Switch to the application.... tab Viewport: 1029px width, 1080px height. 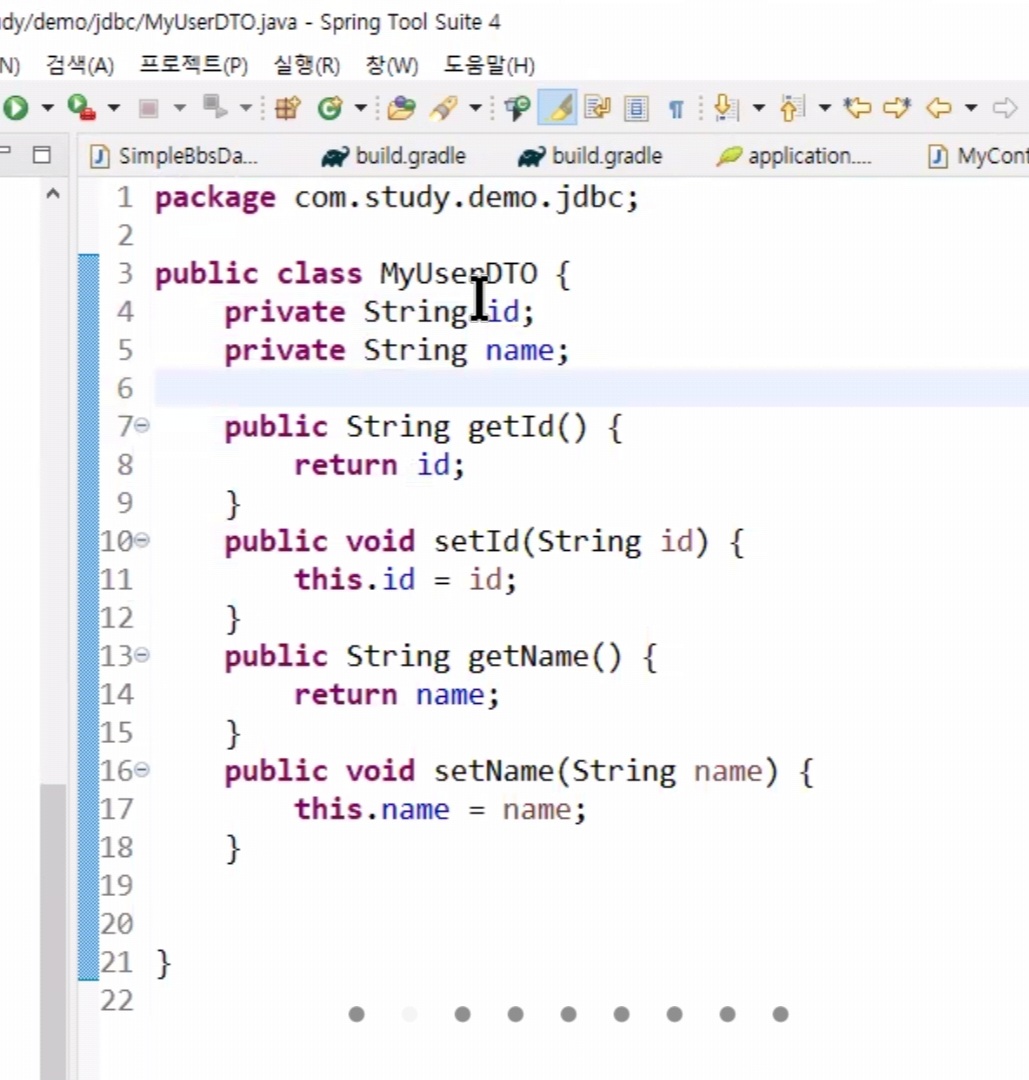[x=793, y=156]
